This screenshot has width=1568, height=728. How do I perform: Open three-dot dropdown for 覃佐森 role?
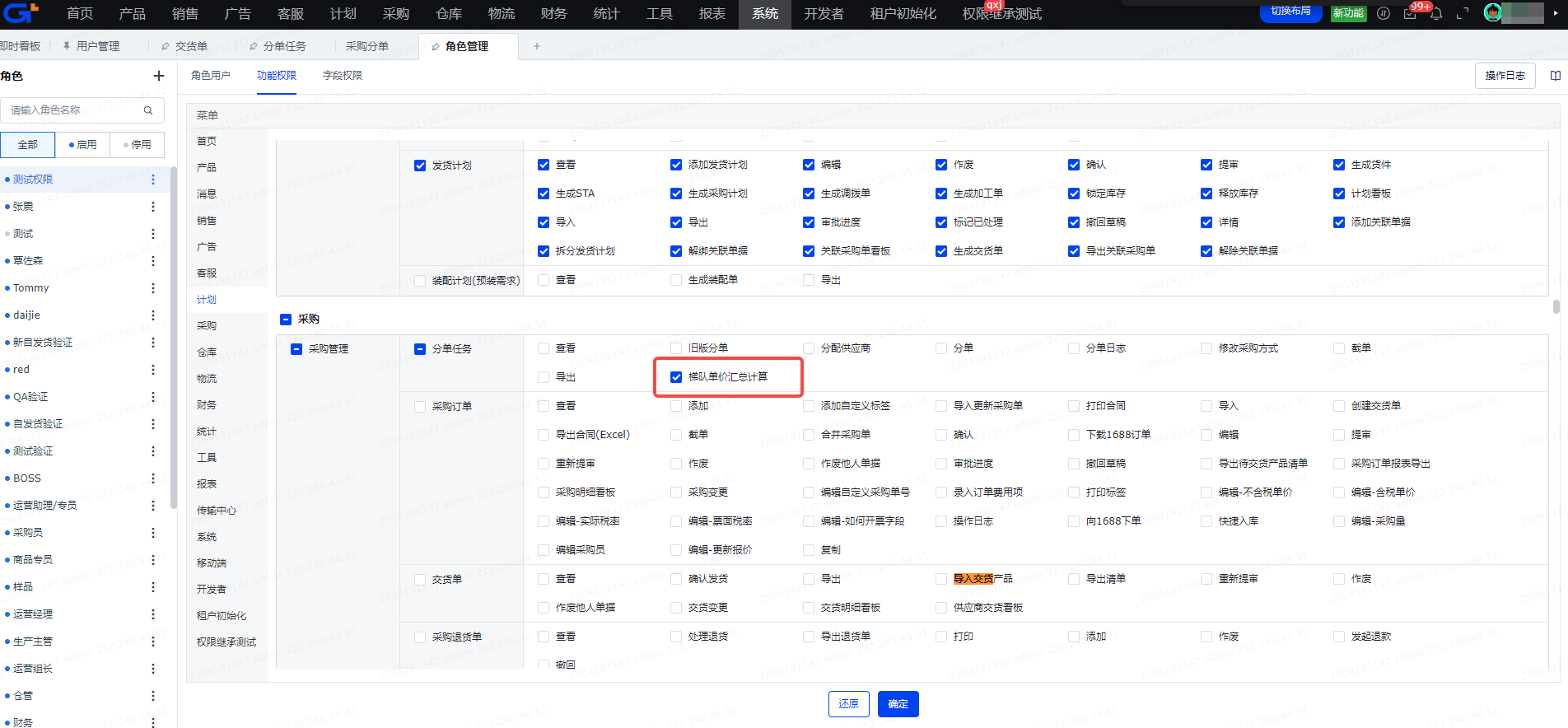click(153, 260)
